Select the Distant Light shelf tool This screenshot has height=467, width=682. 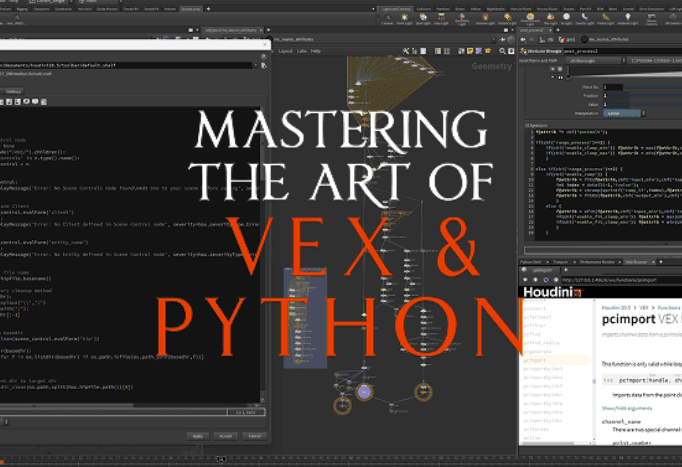pos(507,18)
